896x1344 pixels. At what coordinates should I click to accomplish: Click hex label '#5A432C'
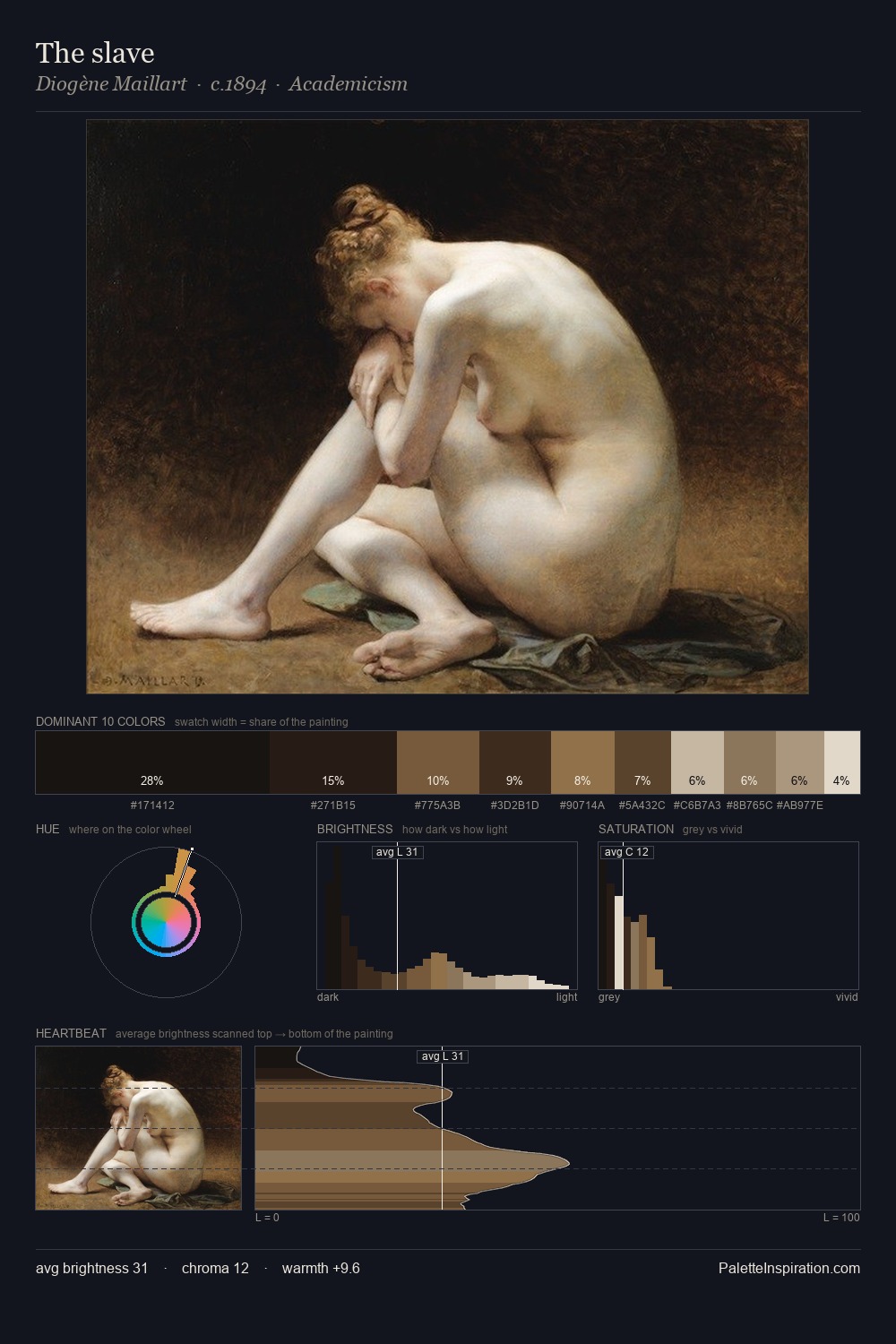pos(642,806)
